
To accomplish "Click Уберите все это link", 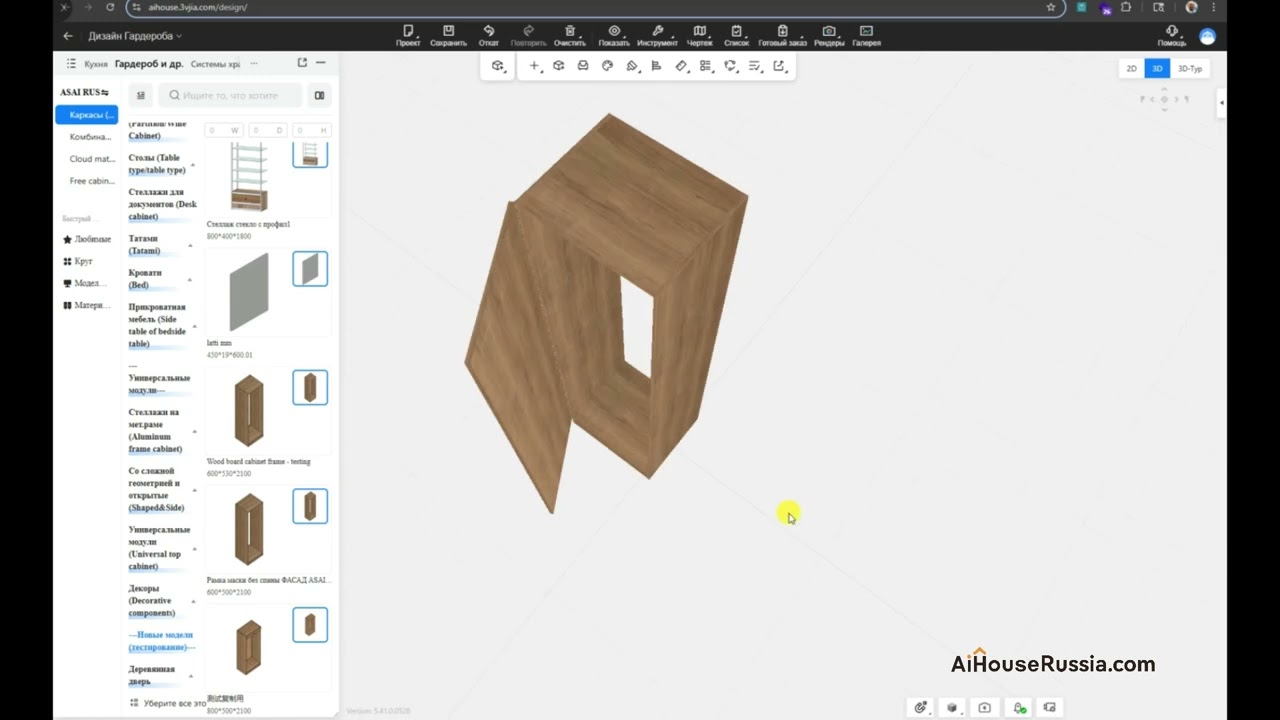I will point(168,703).
